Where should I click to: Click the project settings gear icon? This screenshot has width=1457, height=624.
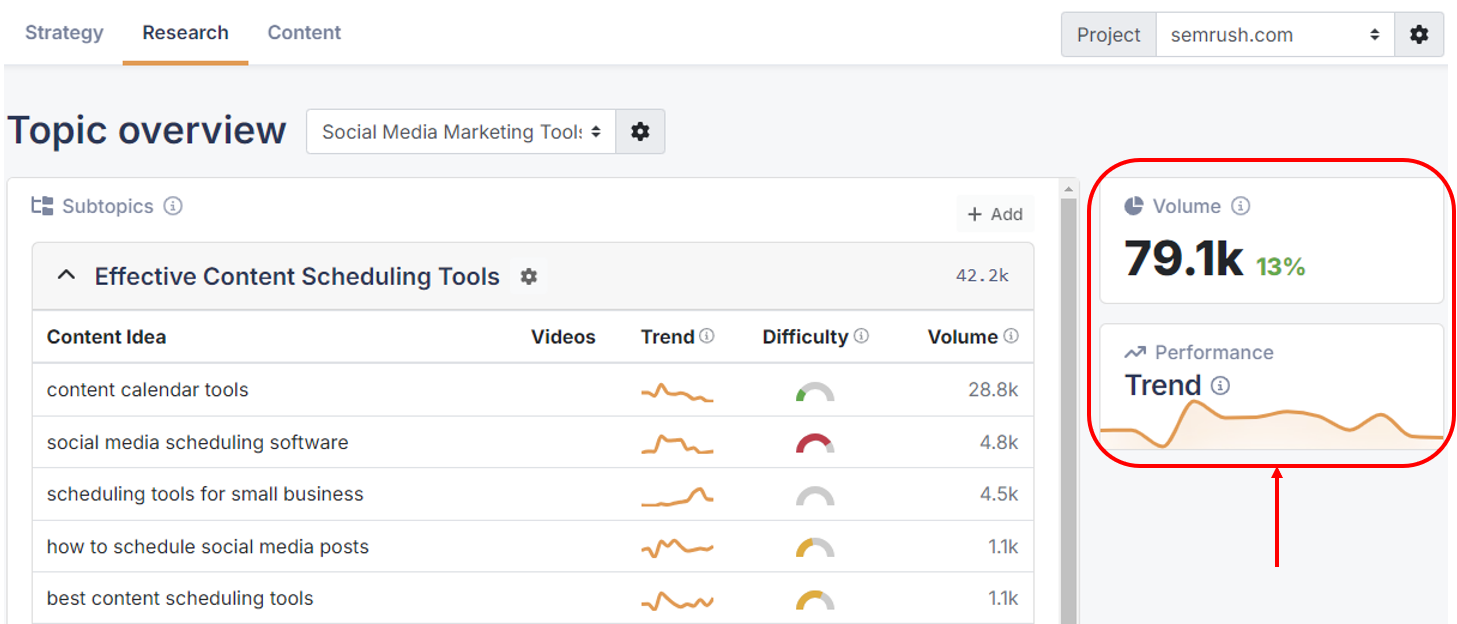point(1418,33)
